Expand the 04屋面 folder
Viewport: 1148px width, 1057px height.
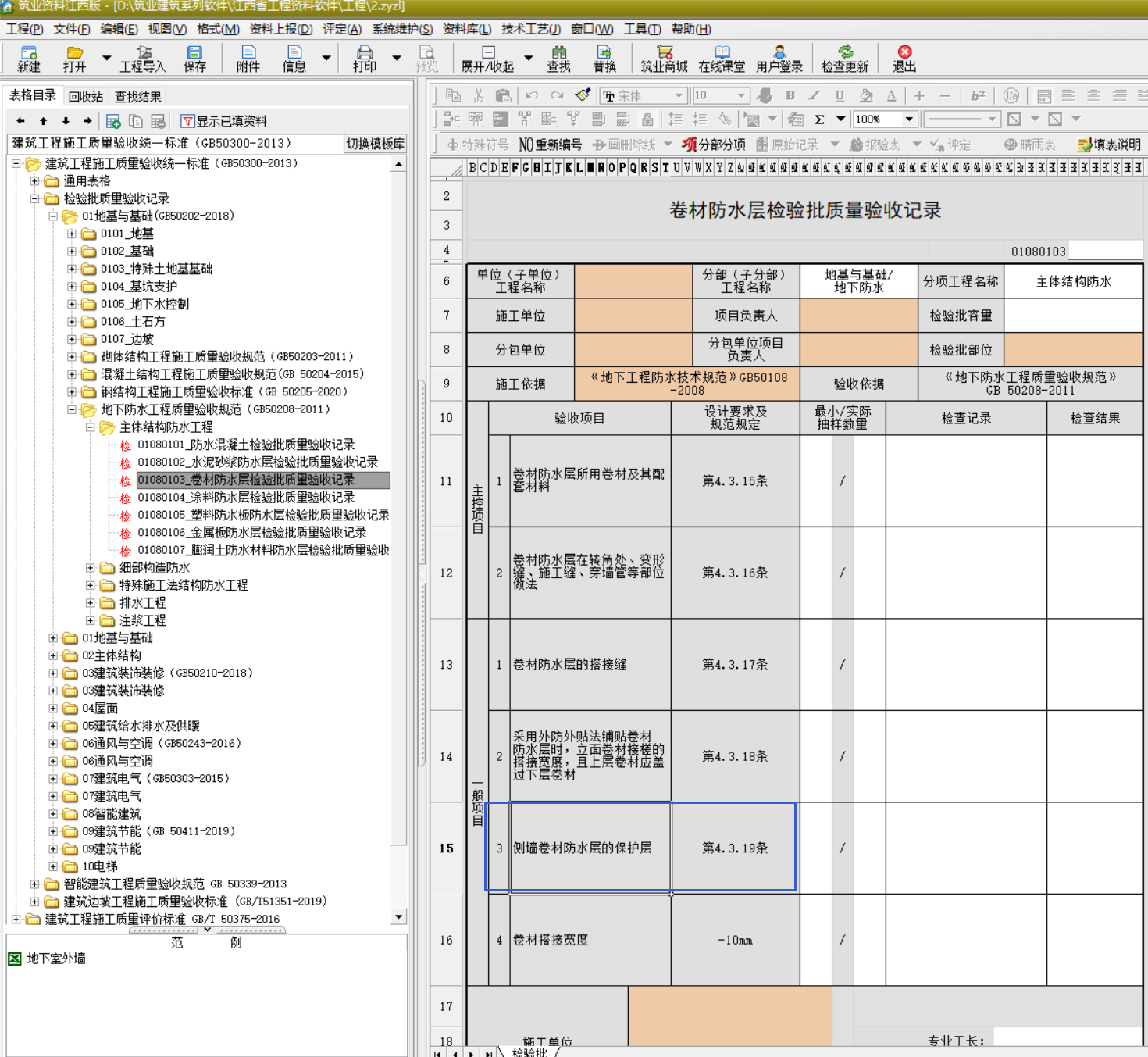[x=53, y=709]
